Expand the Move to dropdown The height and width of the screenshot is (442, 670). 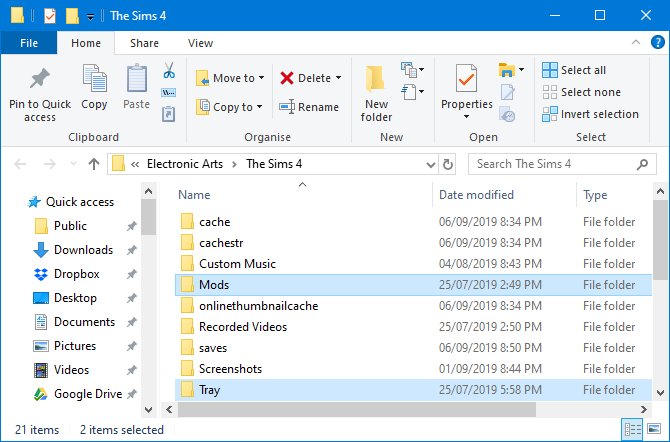[x=263, y=78]
